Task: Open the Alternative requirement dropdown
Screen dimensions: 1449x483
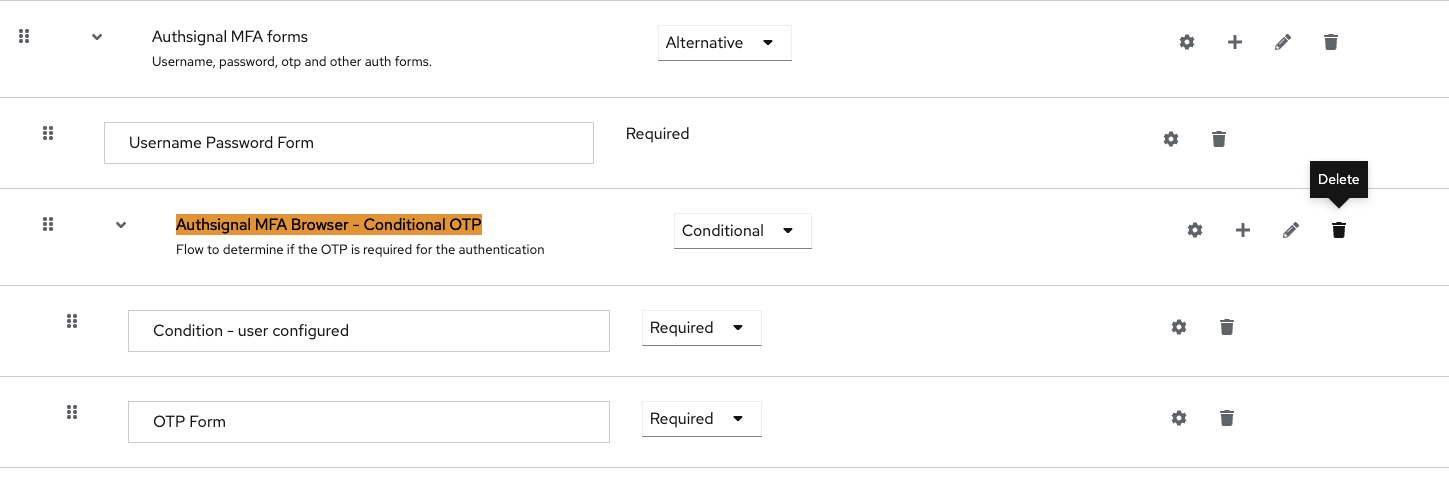Action: click(725, 43)
